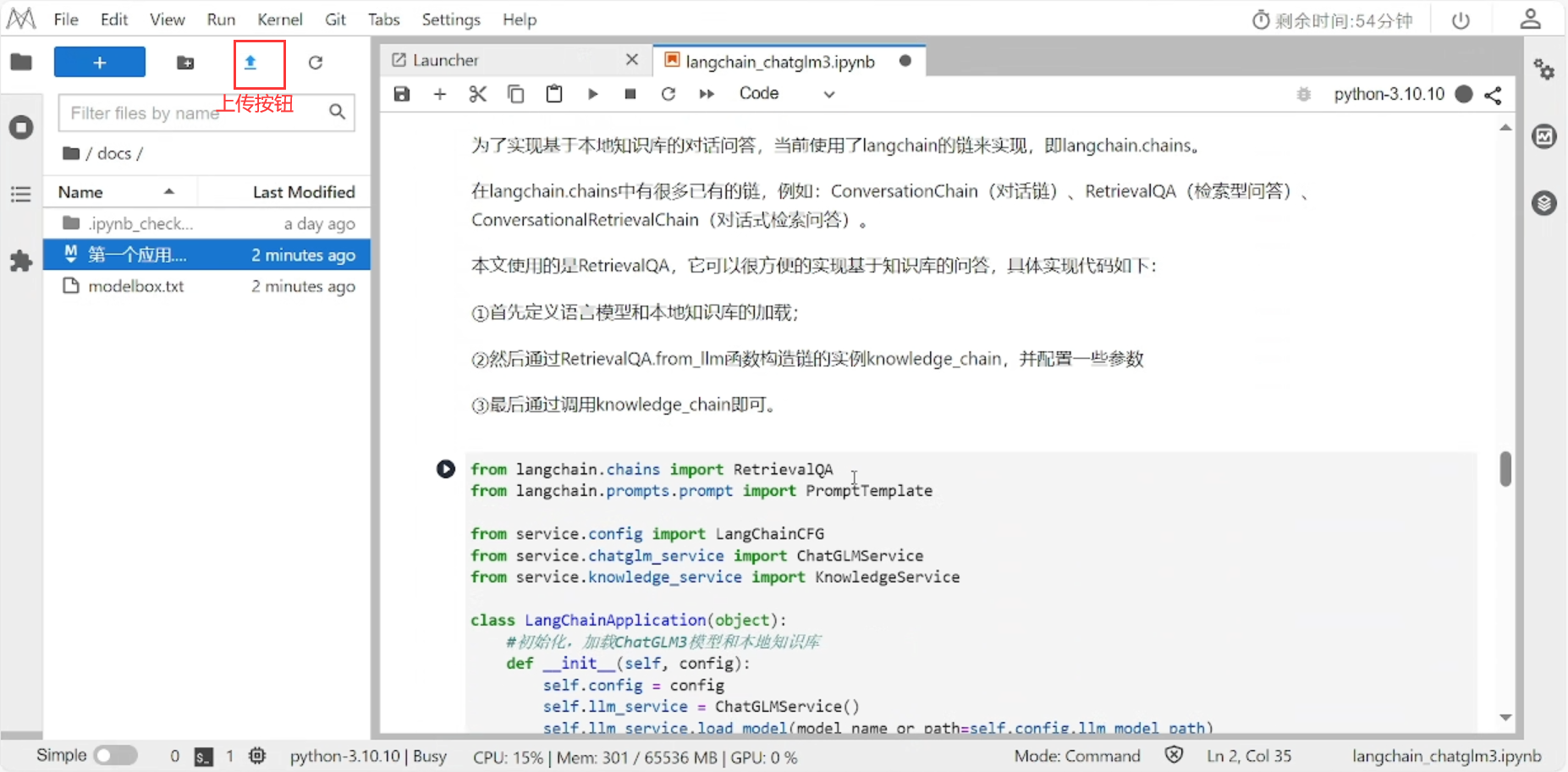Viewport: 1568px width, 772px height.
Task: Navigate to docs via breadcrumb
Action: point(116,153)
